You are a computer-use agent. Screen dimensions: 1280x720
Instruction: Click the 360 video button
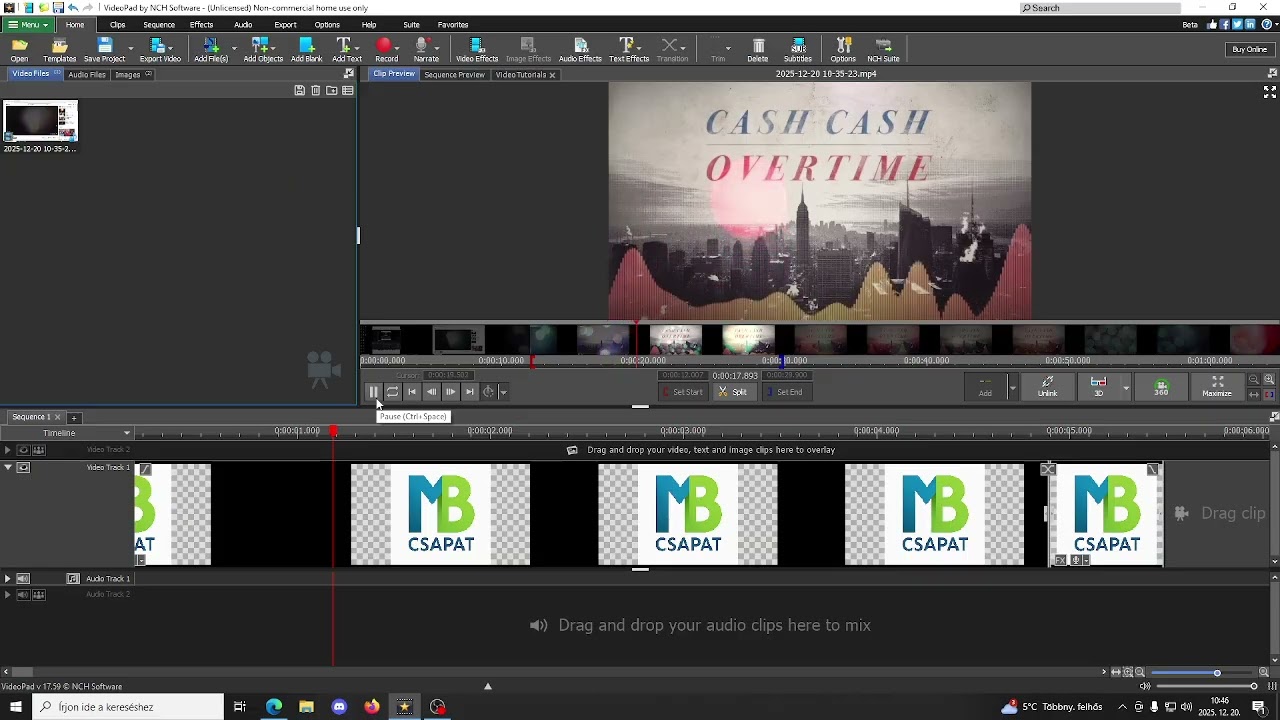tap(1161, 386)
